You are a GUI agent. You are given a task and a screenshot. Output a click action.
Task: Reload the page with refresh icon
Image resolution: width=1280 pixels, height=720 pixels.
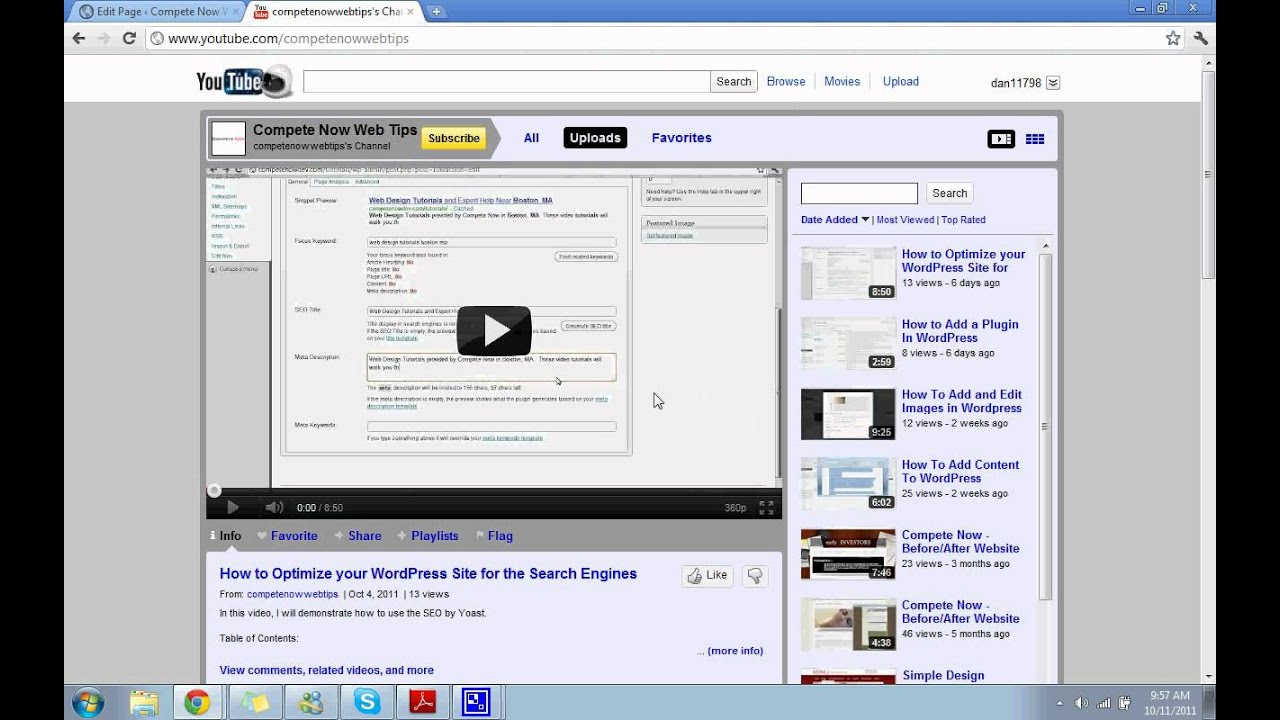coord(129,38)
